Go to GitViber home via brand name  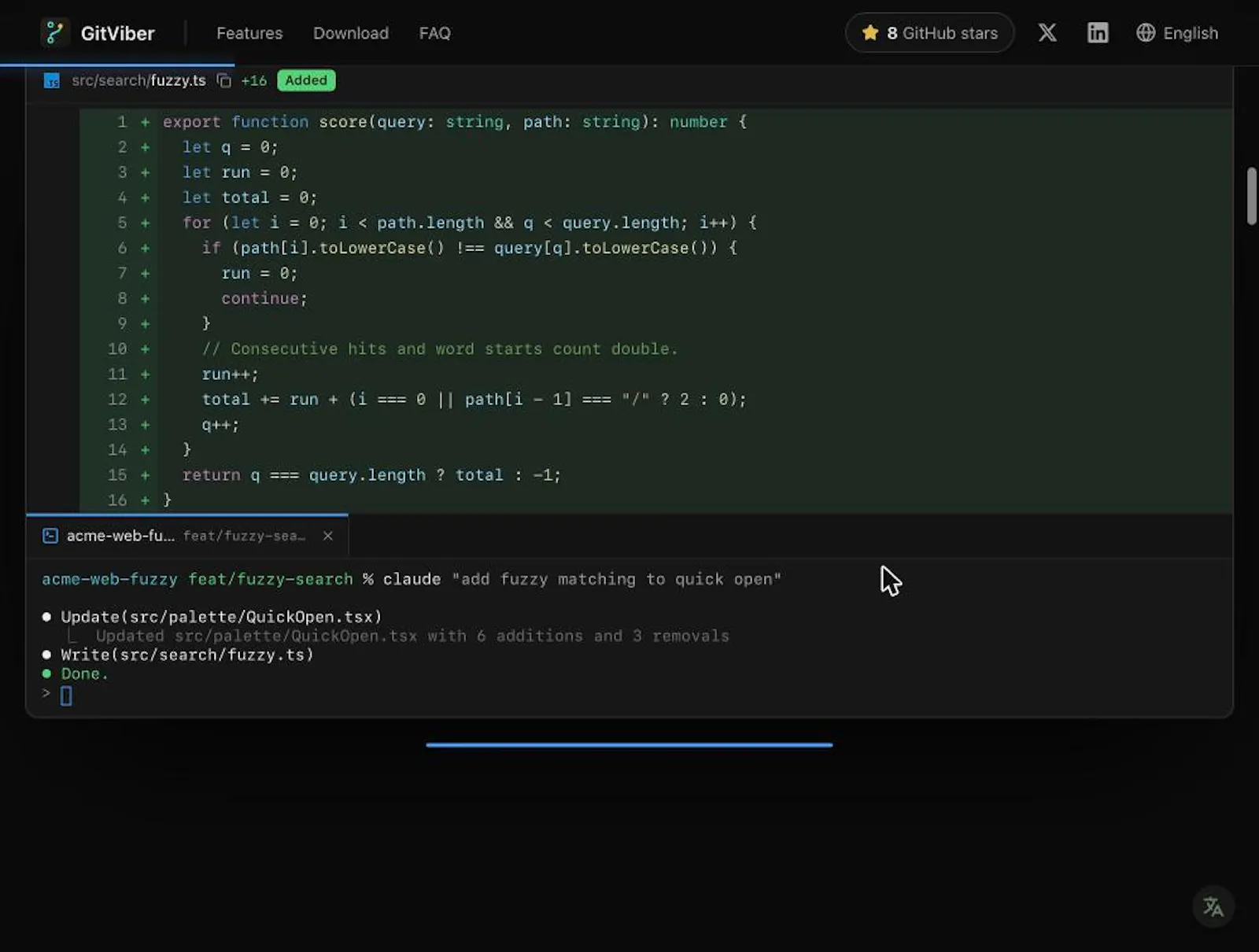(x=118, y=33)
